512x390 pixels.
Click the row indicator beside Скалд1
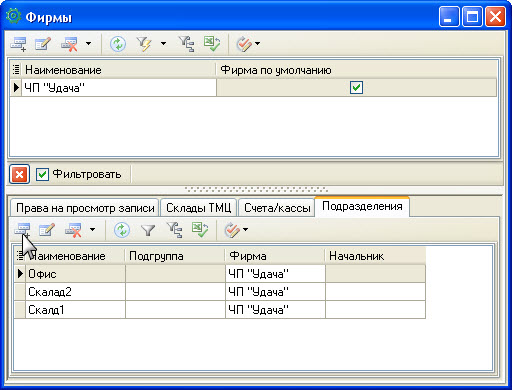20,310
